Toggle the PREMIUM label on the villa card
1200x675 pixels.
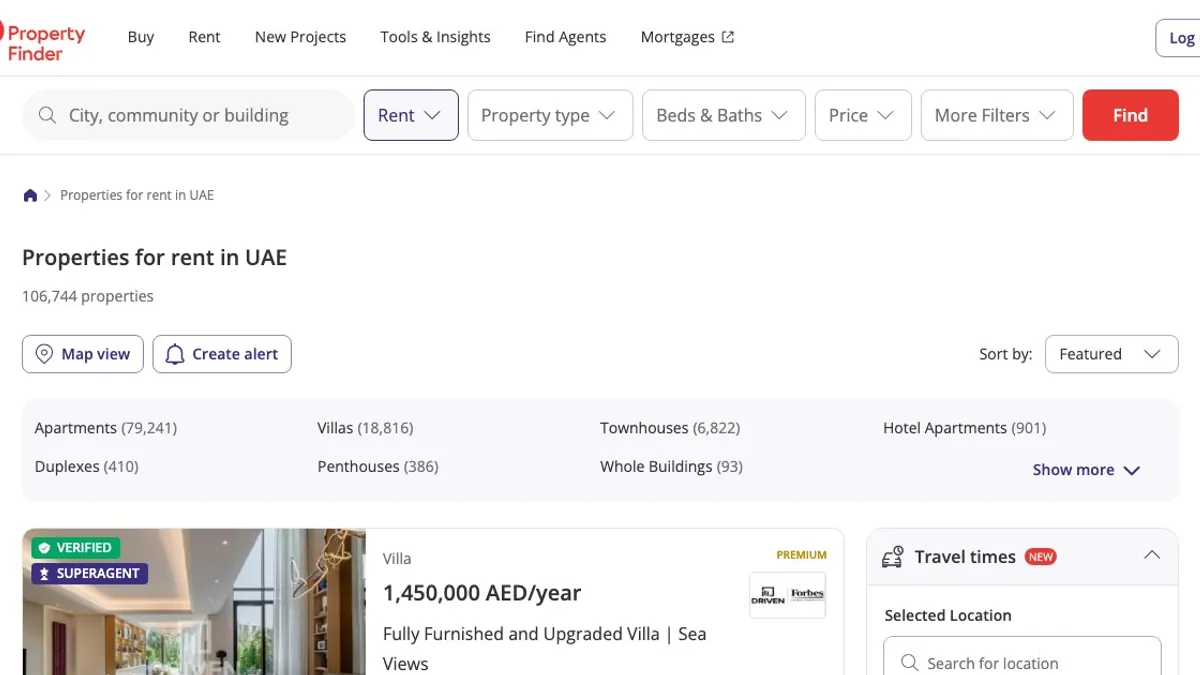tap(801, 553)
